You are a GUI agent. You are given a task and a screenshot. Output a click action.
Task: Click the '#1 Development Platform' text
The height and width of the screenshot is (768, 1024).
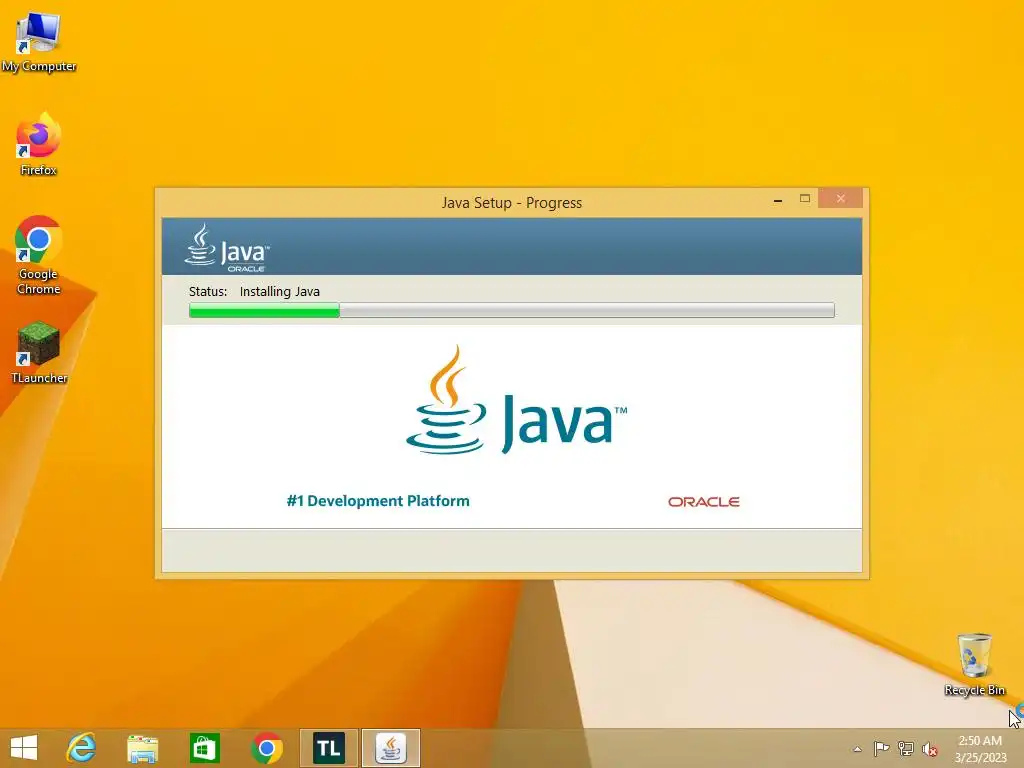click(377, 501)
